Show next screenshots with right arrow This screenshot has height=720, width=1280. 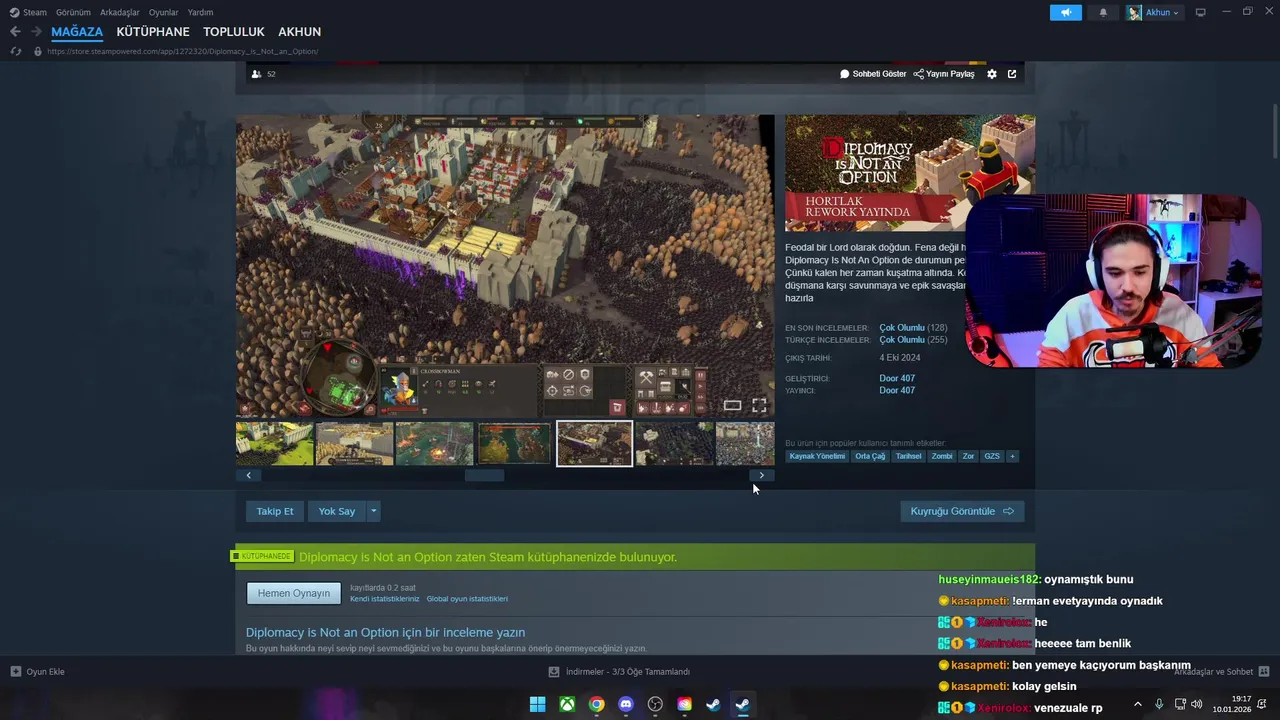click(761, 476)
